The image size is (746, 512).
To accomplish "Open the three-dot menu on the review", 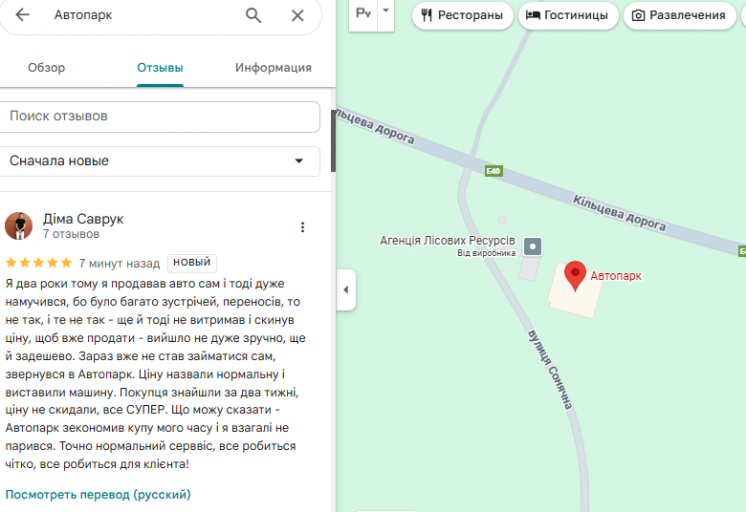I will tap(303, 227).
